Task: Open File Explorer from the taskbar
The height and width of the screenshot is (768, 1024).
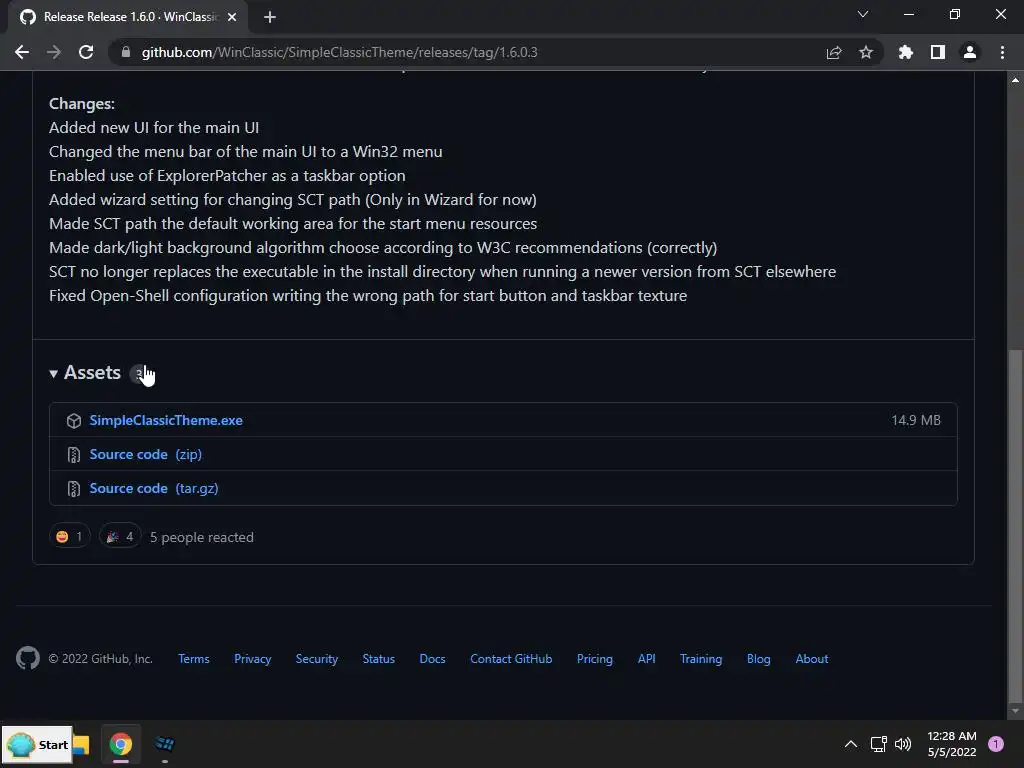Action: point(81,744)
